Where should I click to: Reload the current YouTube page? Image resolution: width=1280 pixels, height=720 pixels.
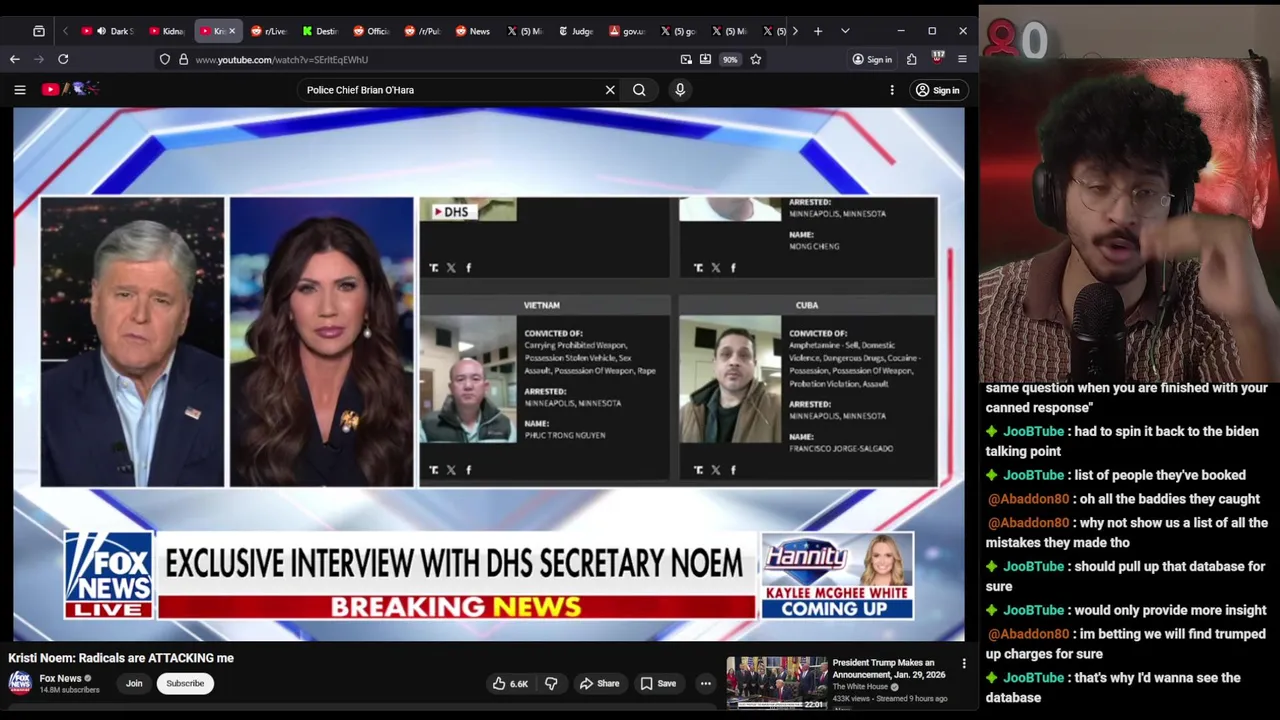click(x=63, y=60)
